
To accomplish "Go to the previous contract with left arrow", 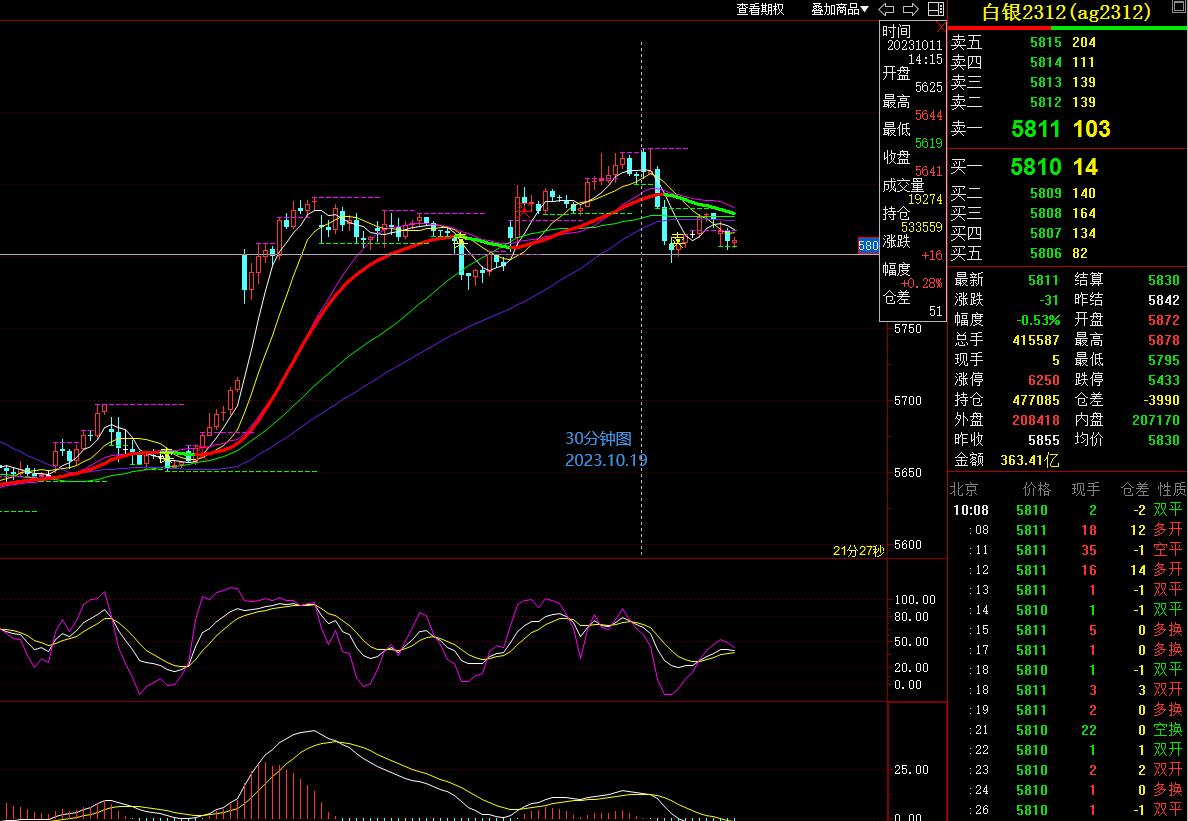I will point(886,9).
